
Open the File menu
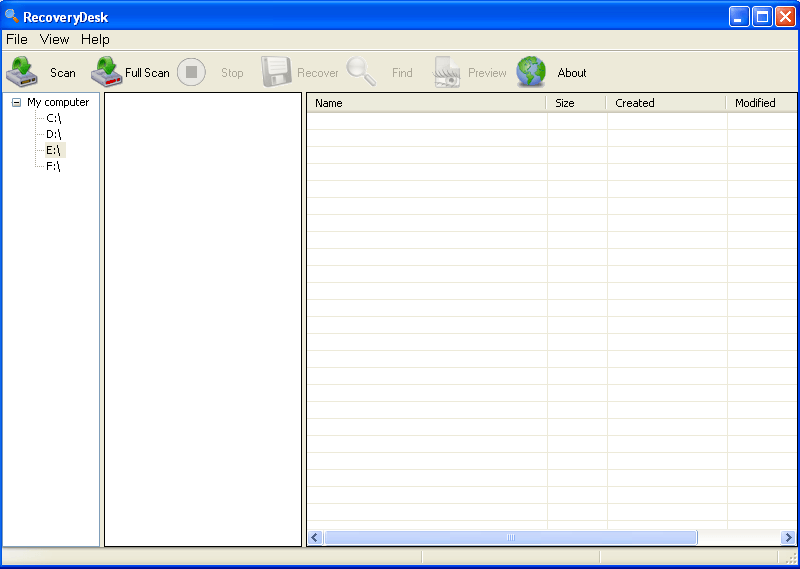(x=17, y=39)
